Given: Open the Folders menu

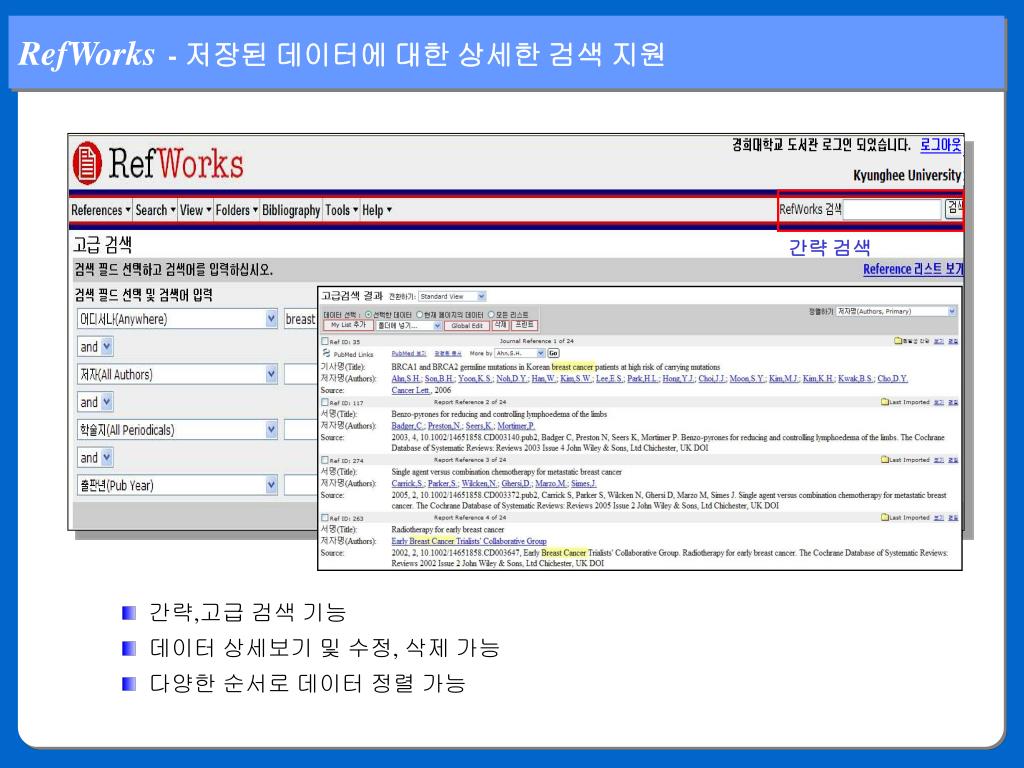Looking at the screenshot, I should pos(236,210).
